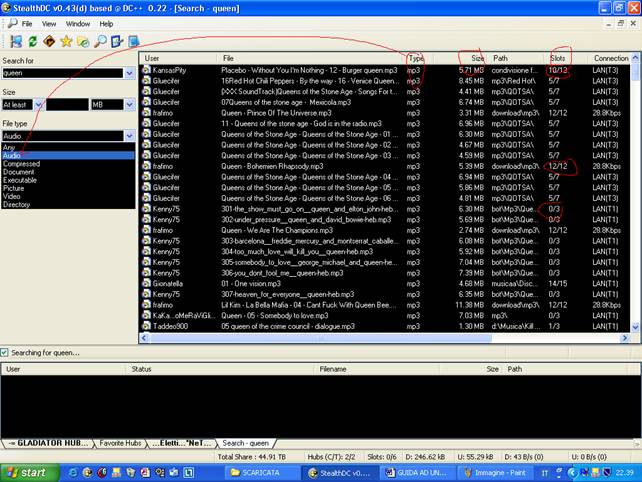The image size is (642, 482).
Task: Open Favorite Hubs via the star icon
Action: coord(66,41)
